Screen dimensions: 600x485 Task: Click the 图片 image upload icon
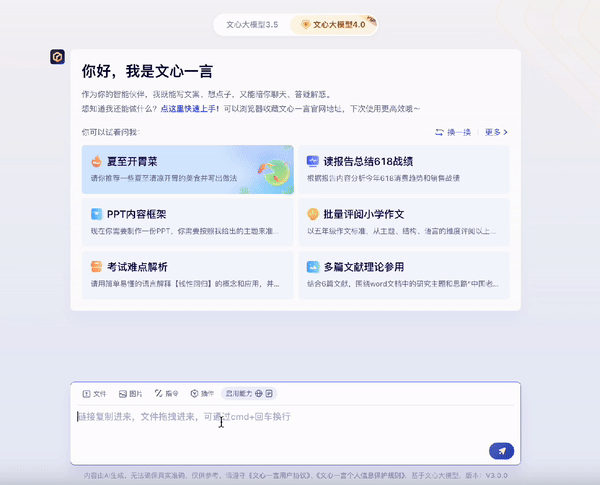(x=122, y=394)
